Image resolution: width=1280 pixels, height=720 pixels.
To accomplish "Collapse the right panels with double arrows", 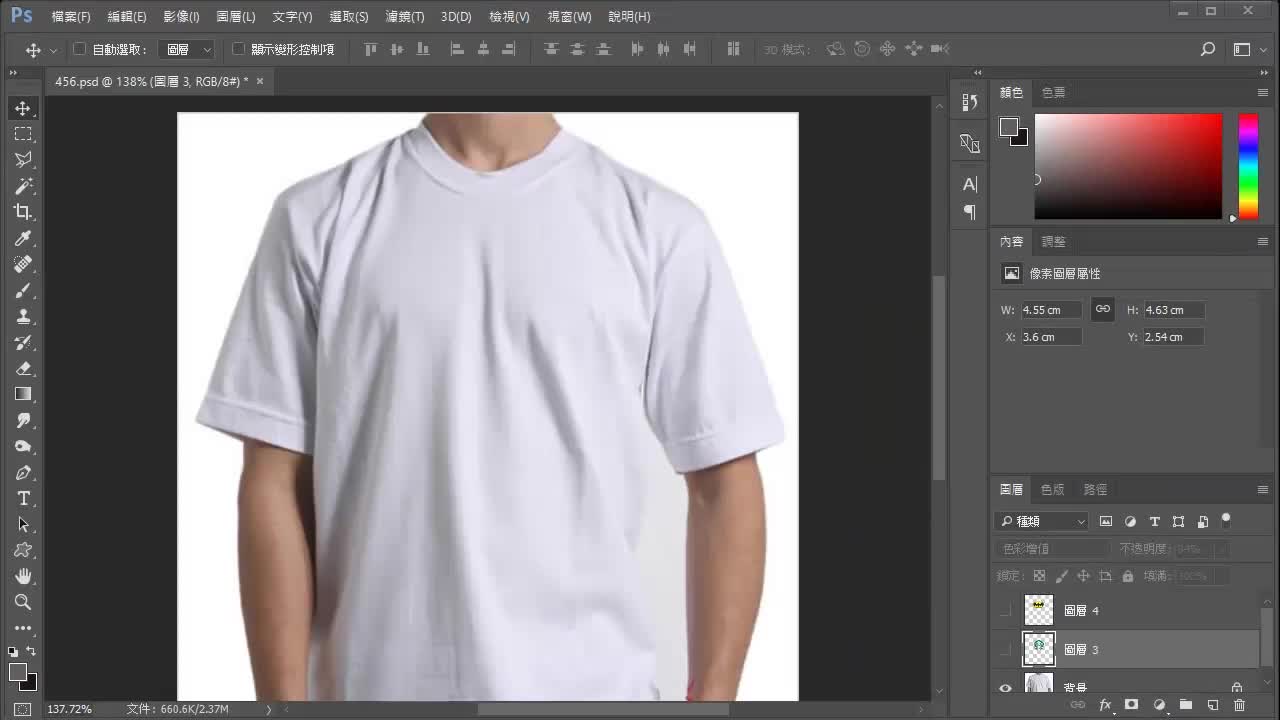I will pyautogui.click(x=1264, y=73).
